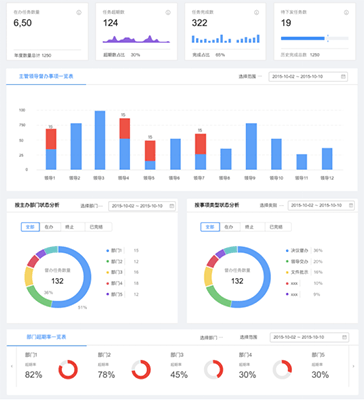The width and height of the screenshot is (364, 400).
Task: Click info icon on the 124 stat card
Action: click(x=168, y=13)
